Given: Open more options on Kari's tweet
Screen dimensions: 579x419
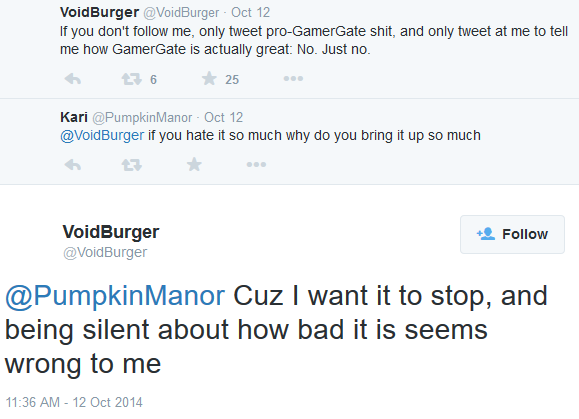Looking at the screenshot, I should point(256,164).
